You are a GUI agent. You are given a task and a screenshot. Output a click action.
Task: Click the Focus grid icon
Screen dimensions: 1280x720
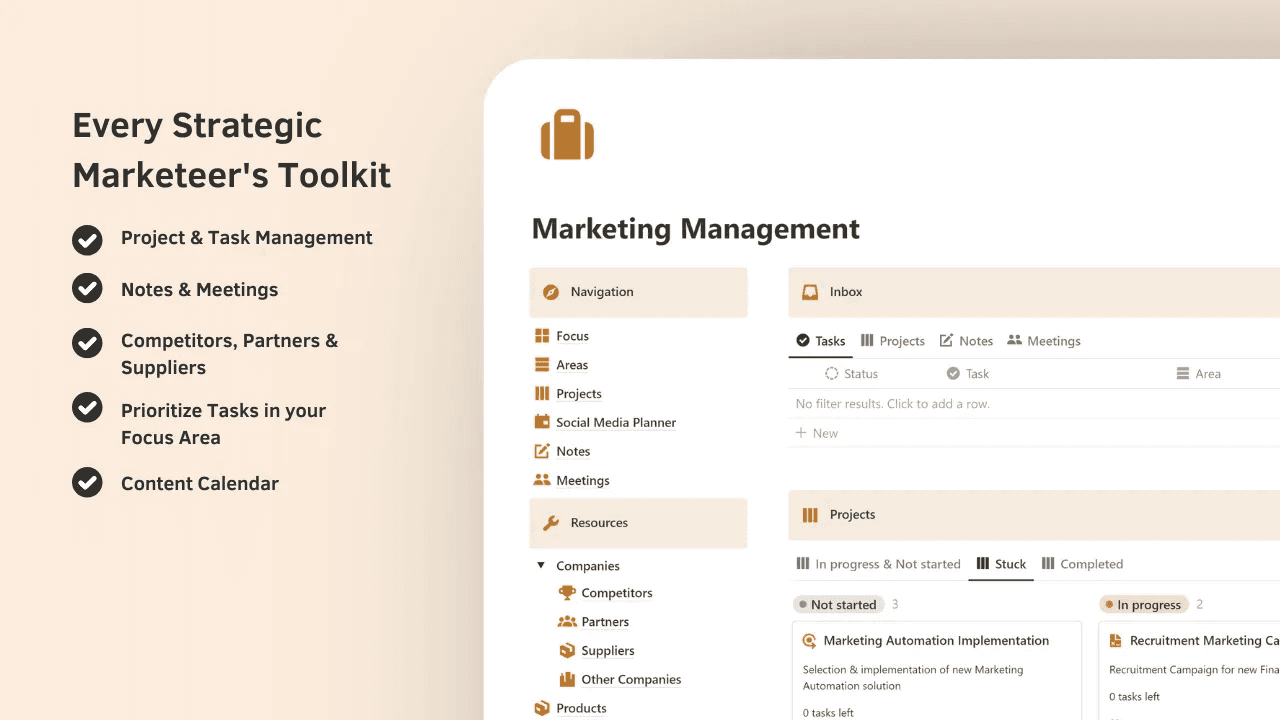(x=542, y=336)
